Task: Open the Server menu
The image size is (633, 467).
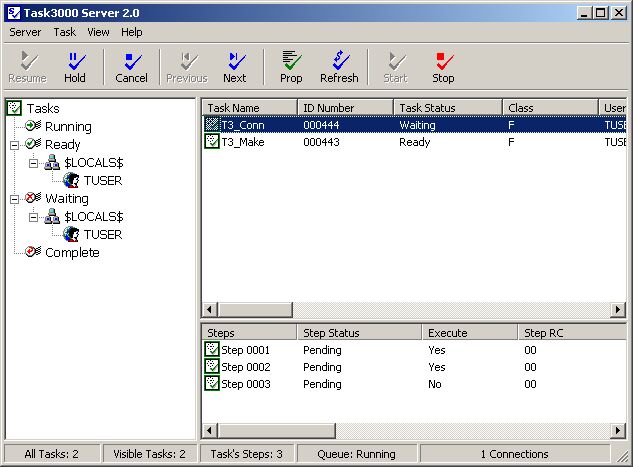Action: pyautogui.click(x=25, y=32)
